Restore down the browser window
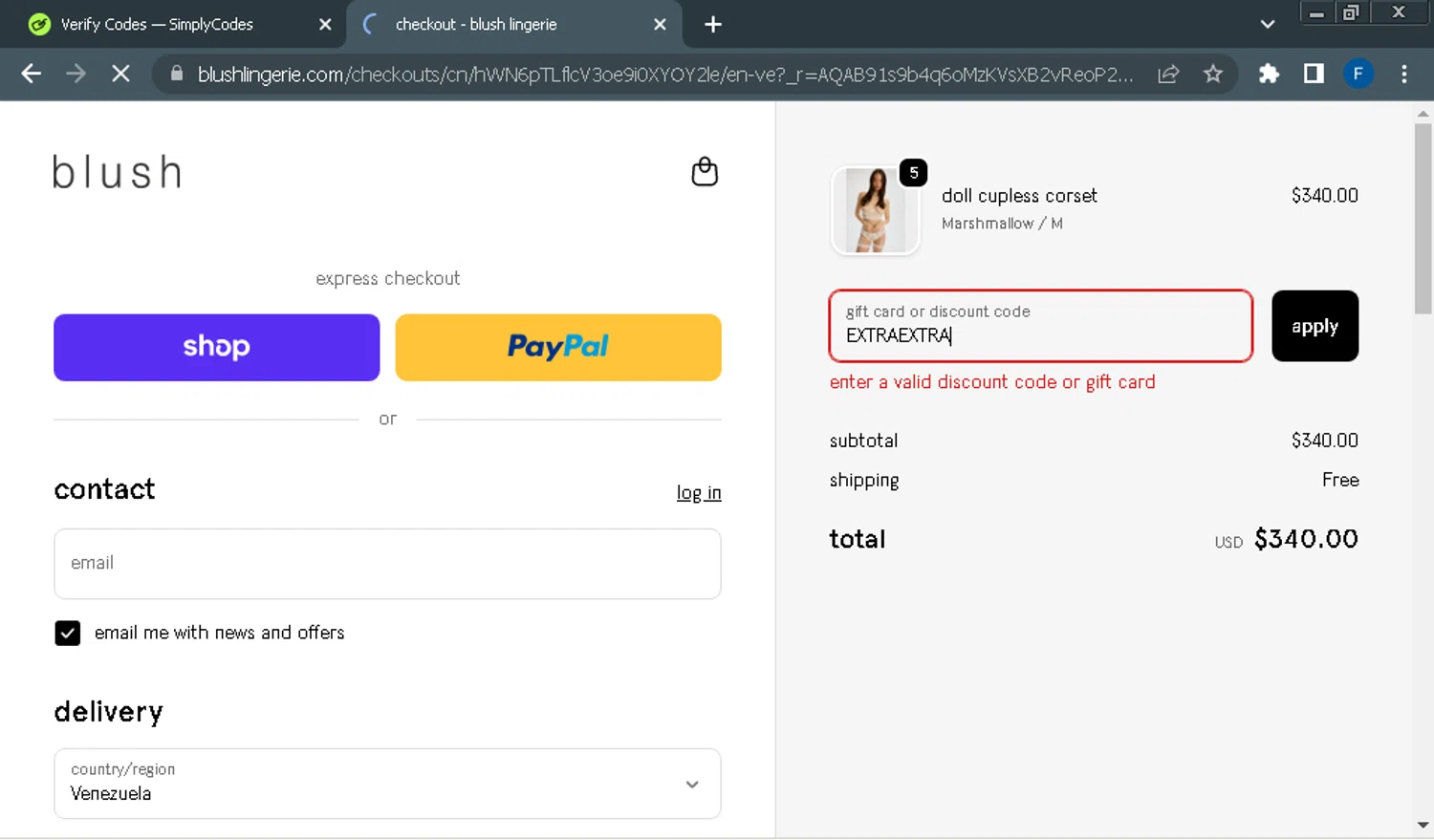 pos(1352,12)
